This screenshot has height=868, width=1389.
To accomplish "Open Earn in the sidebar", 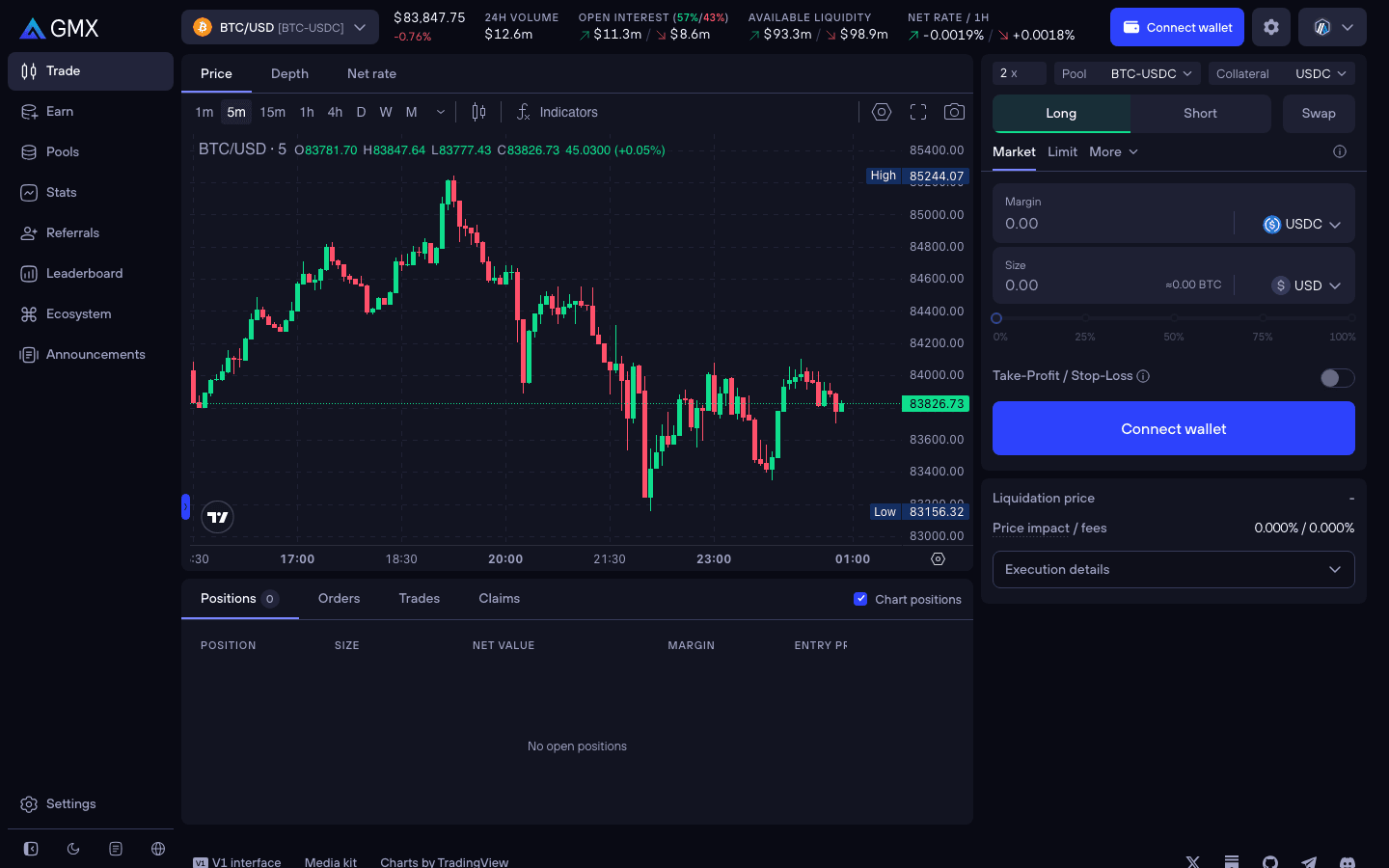I will tap(91, 111).
